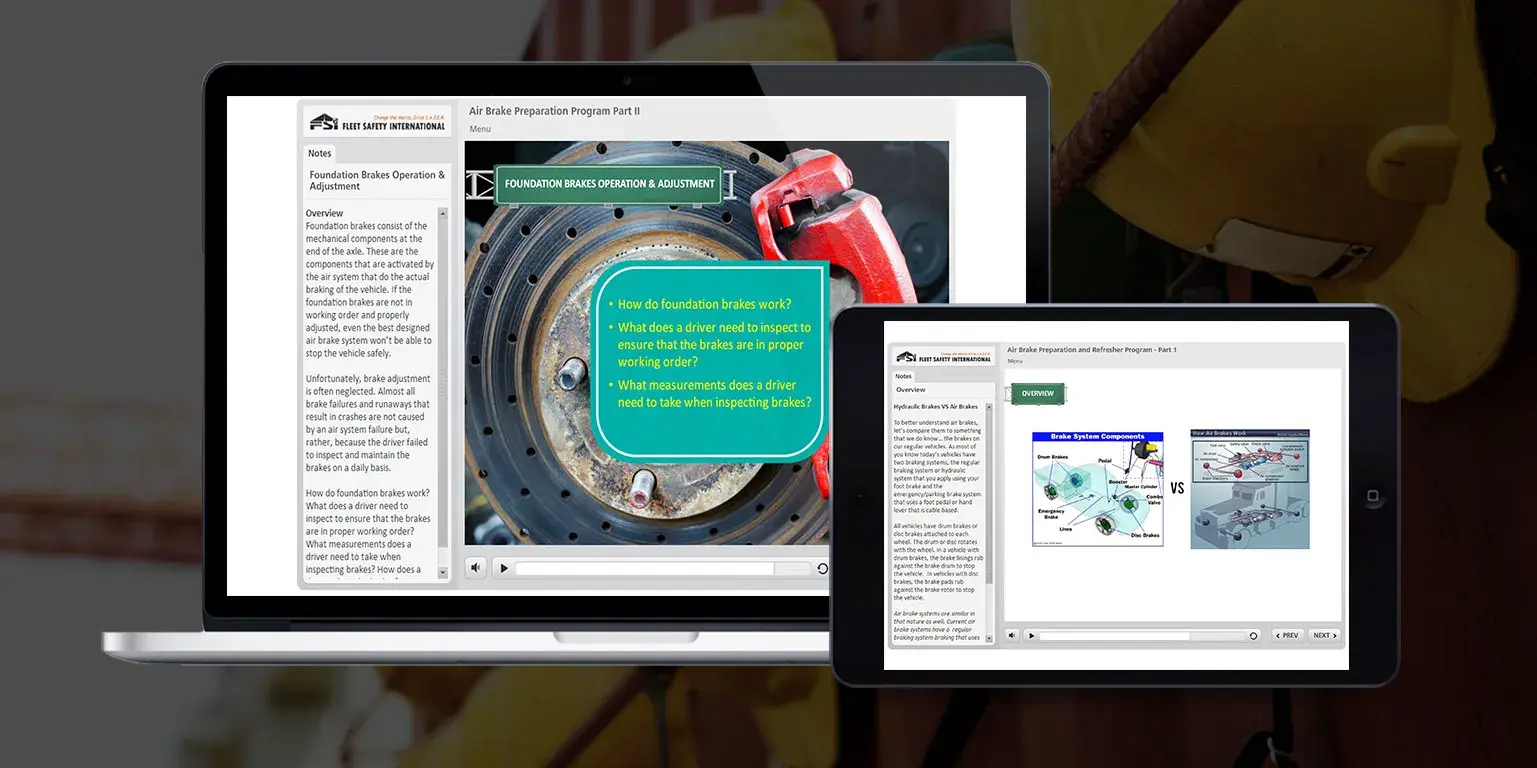Select the green OVERVIEW banner on tablet
1537x768 pixels.
coord(1037,393)
